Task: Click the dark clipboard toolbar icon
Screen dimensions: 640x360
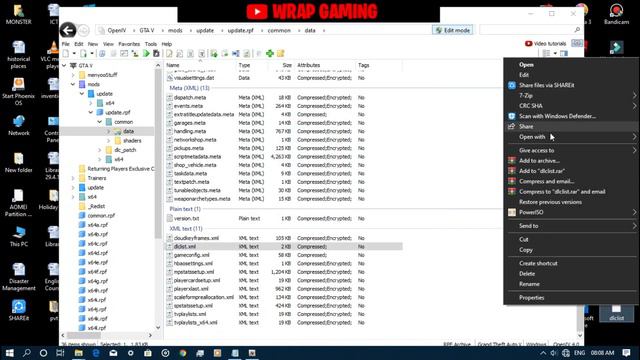Action: (156, 53)
